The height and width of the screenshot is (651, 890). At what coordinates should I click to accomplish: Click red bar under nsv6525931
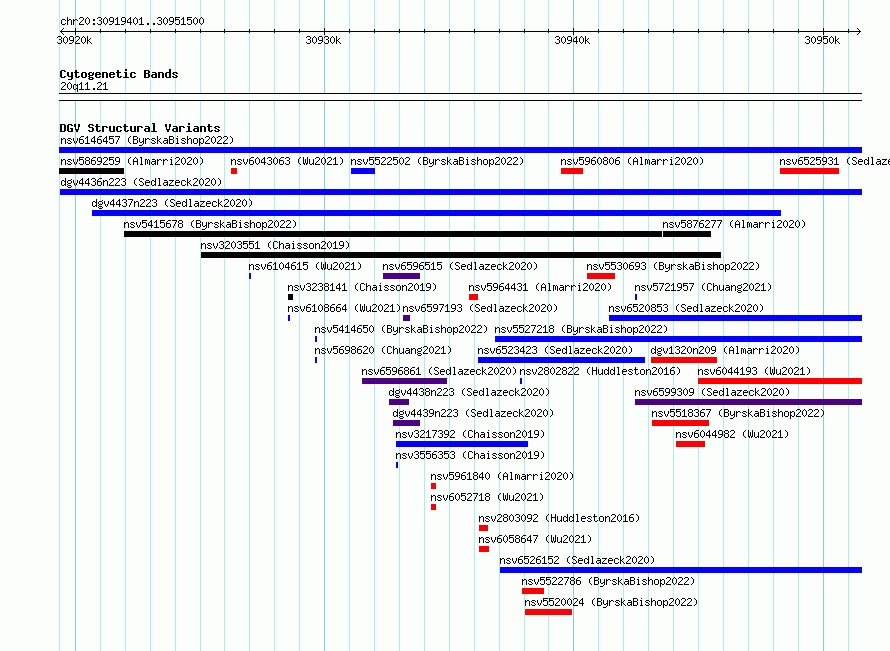(809, 171)
